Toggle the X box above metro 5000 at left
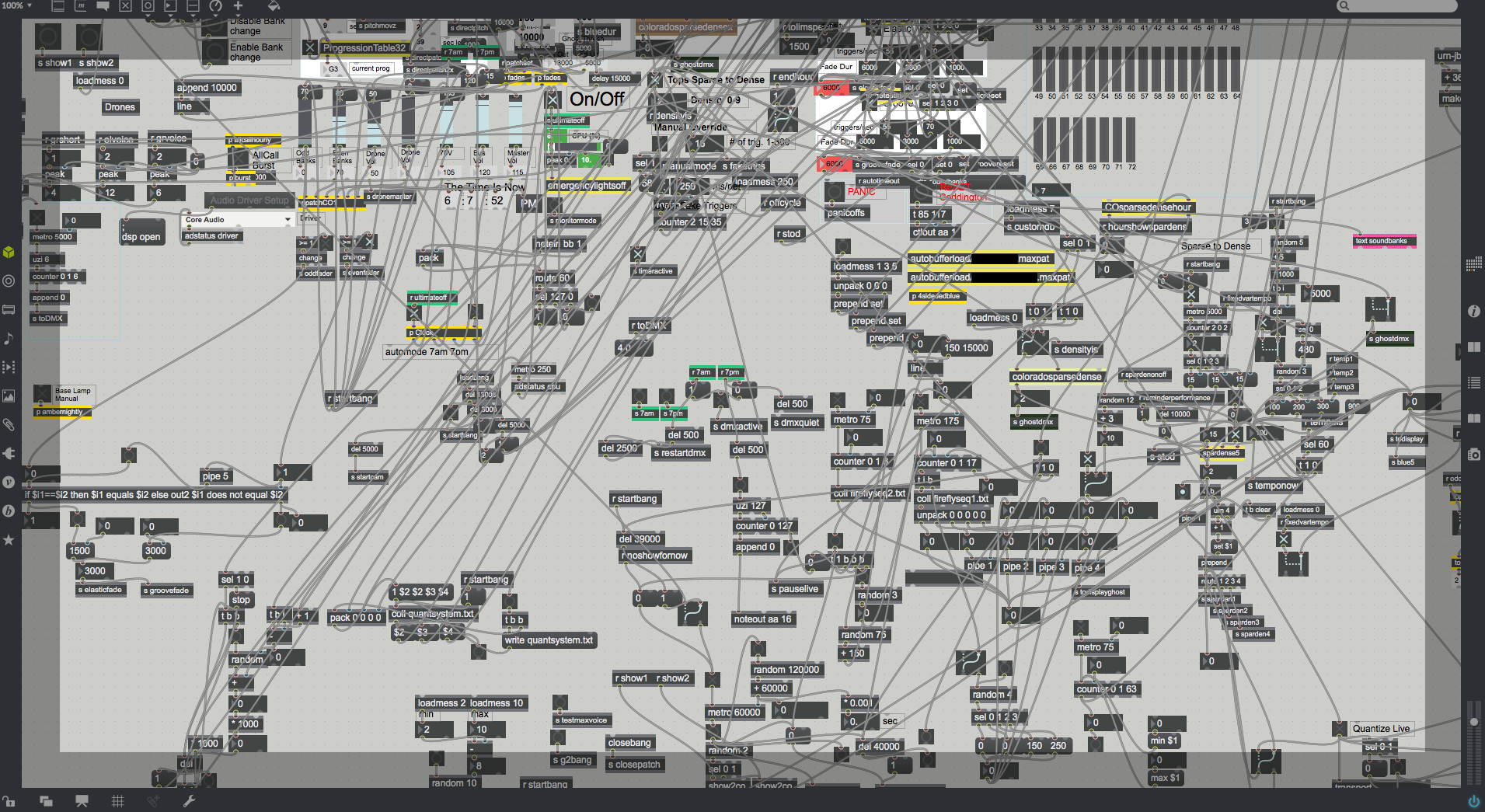Viewport: 1485px width, 812px height. coord(37,218)
